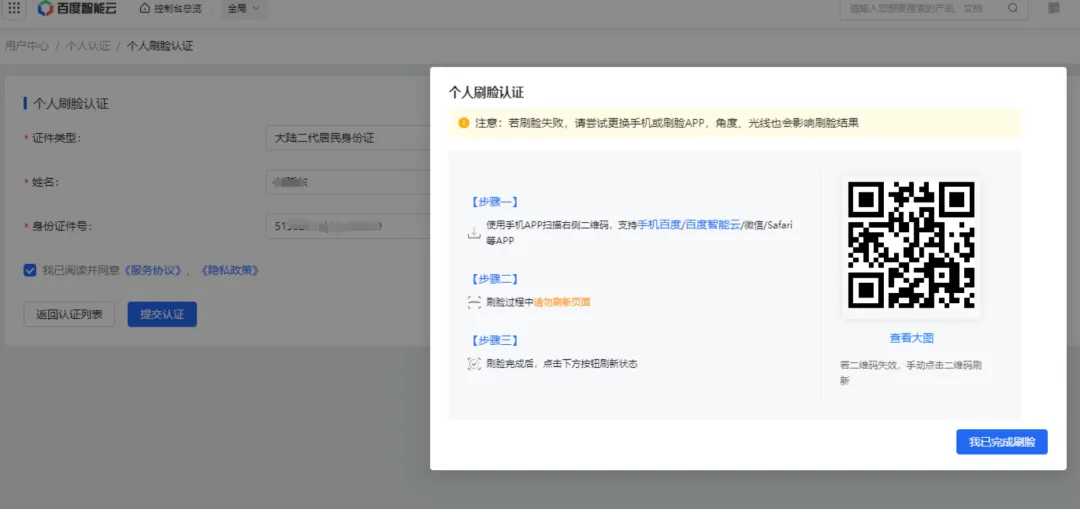The height and width of the screenshot is (509, 1080).
Task: Click the 【步骤一】 heading
Action: pyautogui.click(x=493, y=202)
